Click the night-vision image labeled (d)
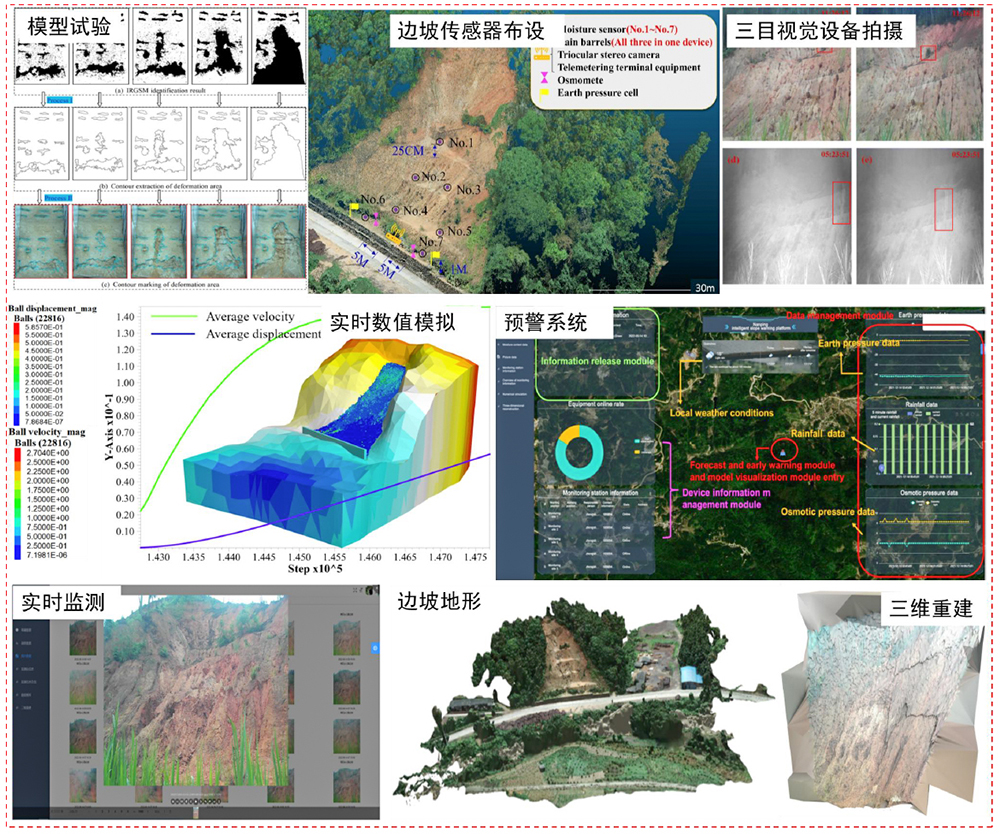The height and width of the screenshot is (834, 1000). click(x=786, y=217)
